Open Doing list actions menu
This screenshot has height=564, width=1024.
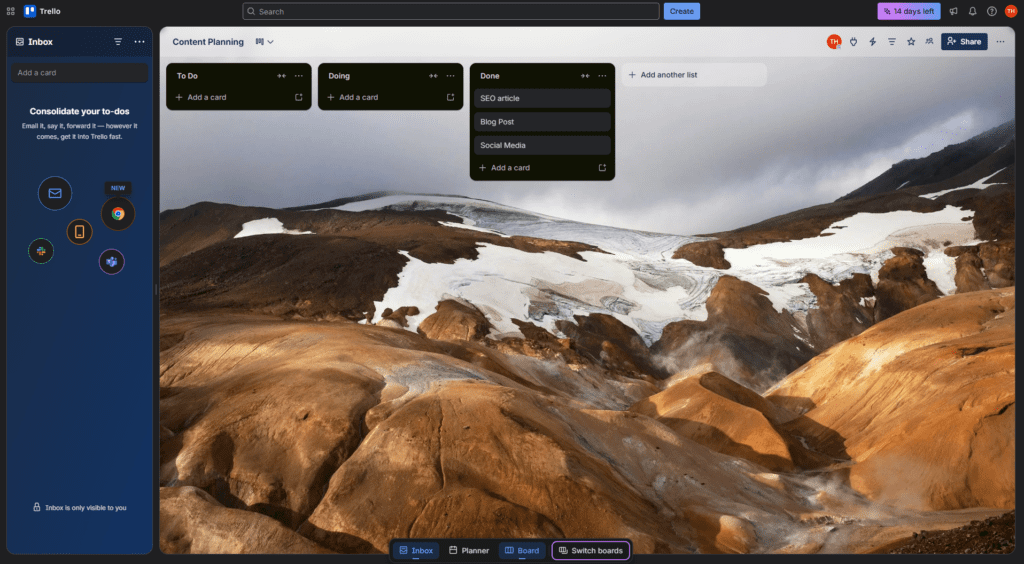coord(450,76)
